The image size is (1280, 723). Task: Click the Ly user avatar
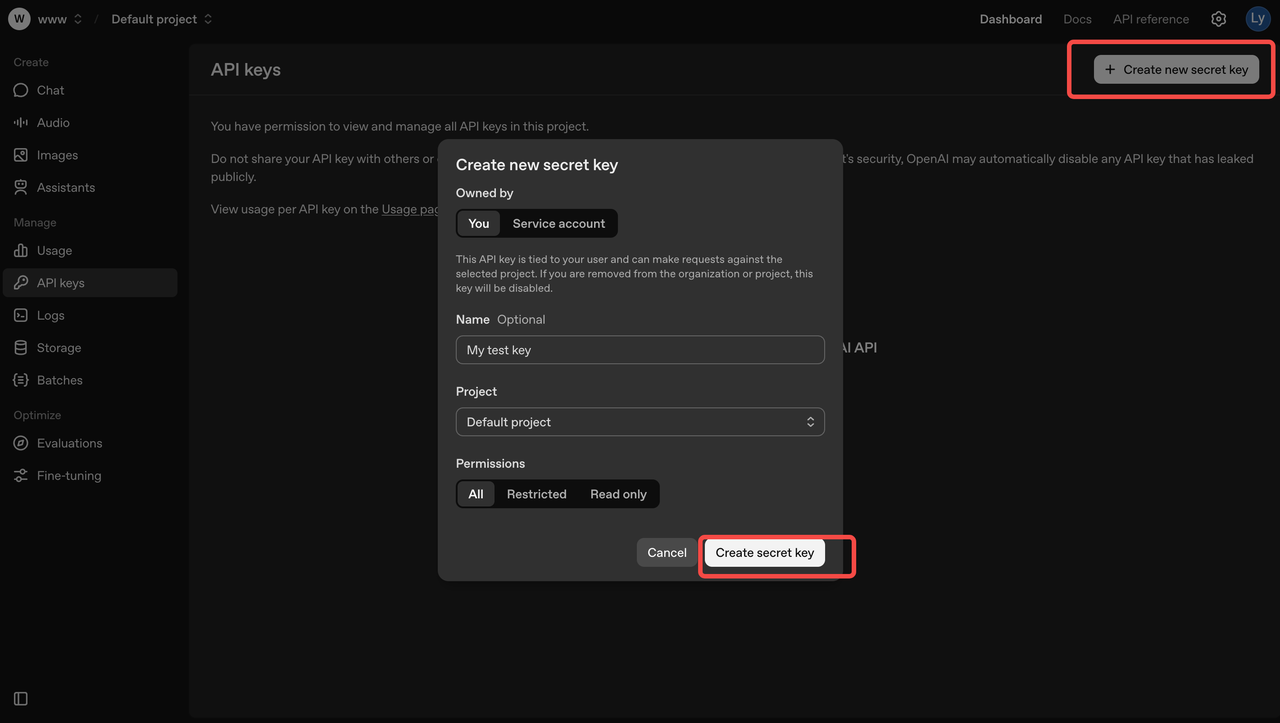pyautogui.click(x=1257, y=19)
